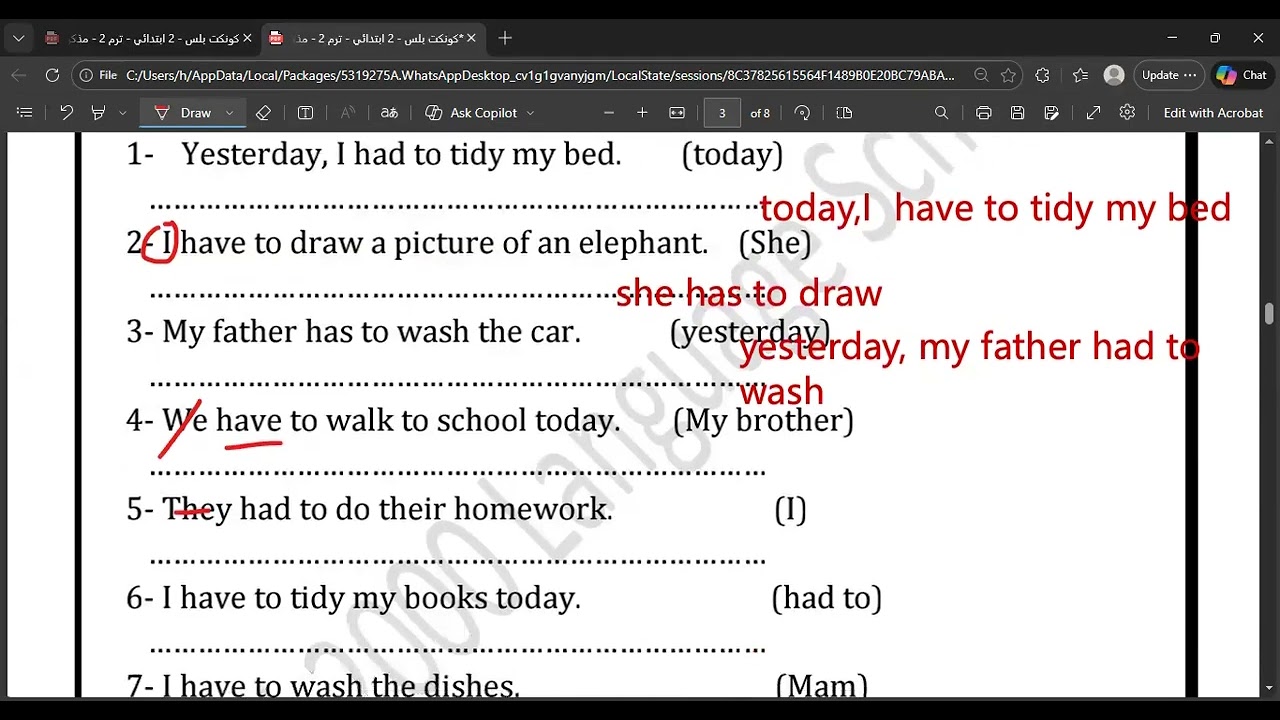The image size is (1280, 720).
Task: Open a new browser tab
Action: coord(505,38)
